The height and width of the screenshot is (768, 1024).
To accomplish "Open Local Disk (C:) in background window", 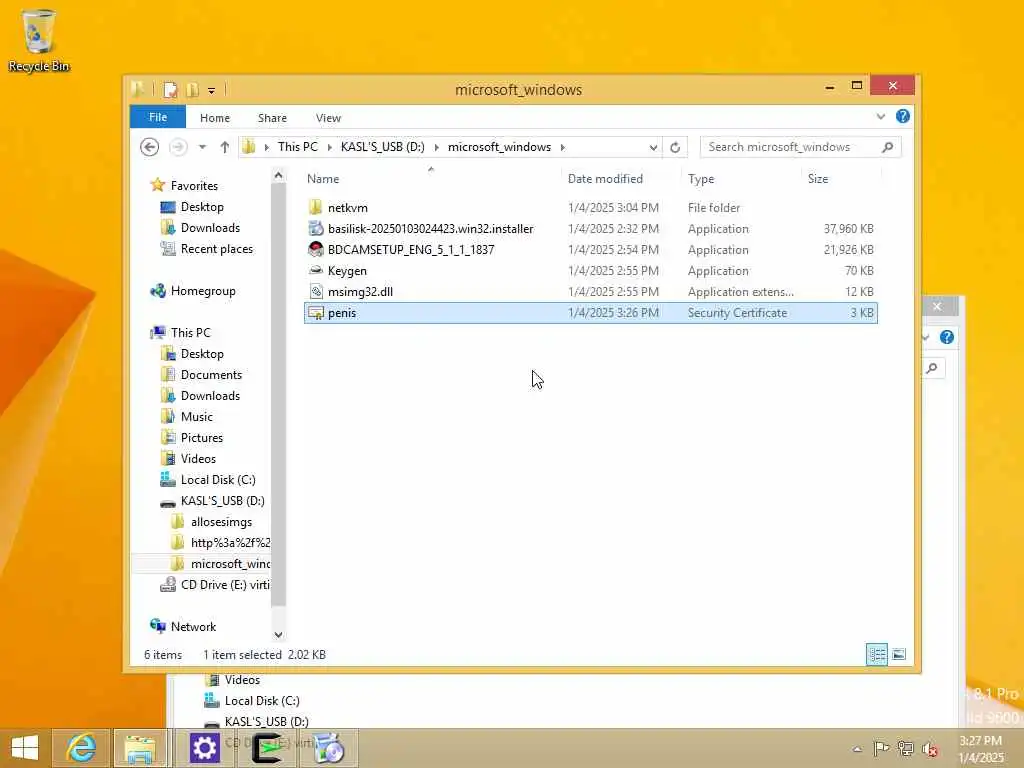I will coord(261,701).
